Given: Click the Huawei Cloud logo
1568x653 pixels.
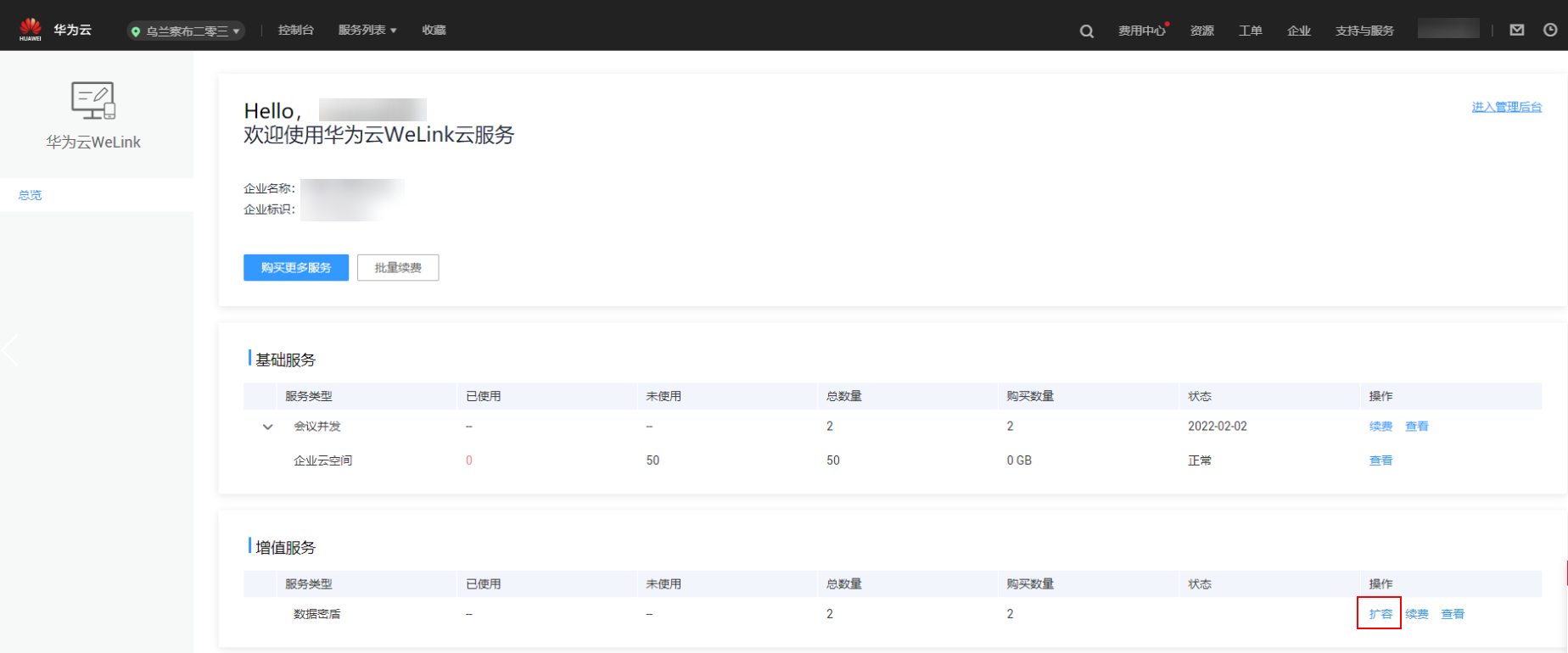Looking at the screenshot, I should [31, 29].
